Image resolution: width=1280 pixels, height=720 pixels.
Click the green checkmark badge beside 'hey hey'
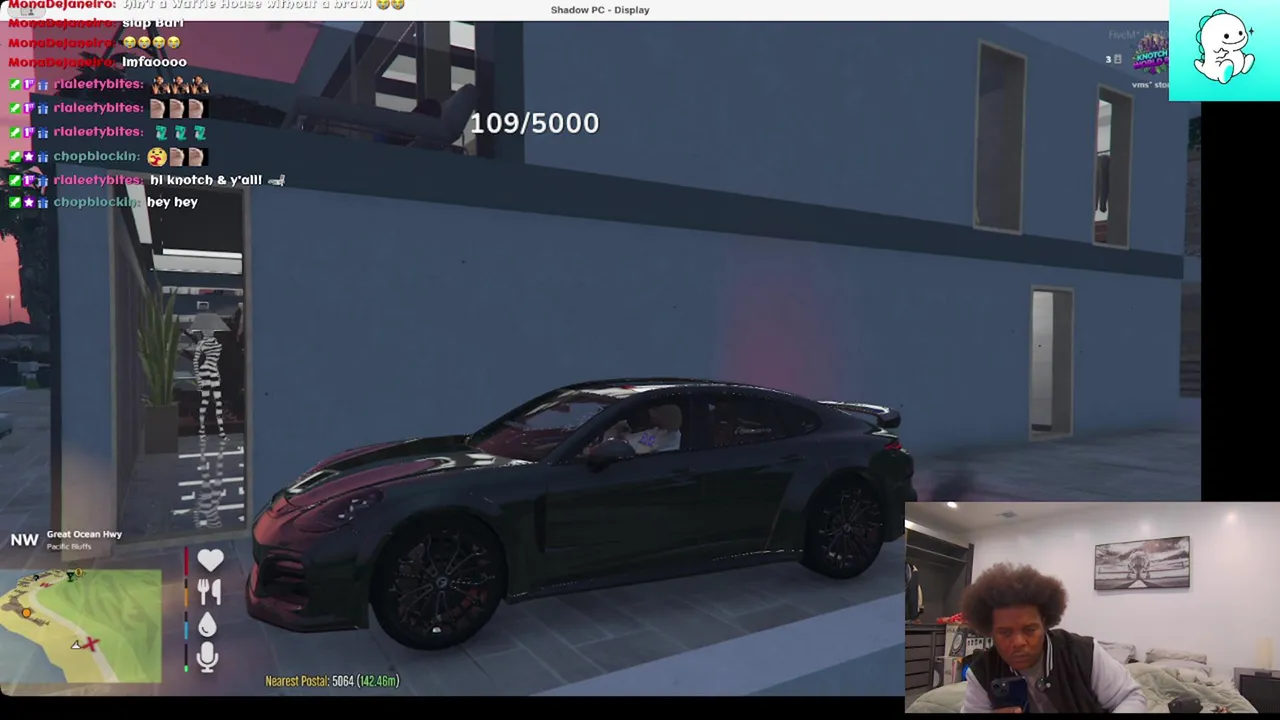point(15,202)
